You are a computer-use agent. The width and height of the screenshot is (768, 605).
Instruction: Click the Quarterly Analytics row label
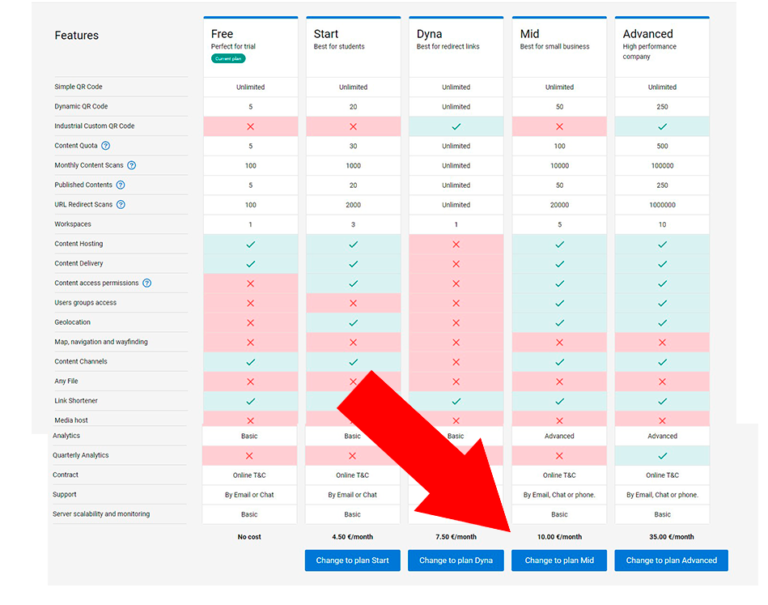pyautogui.click(x=80, y=455)
